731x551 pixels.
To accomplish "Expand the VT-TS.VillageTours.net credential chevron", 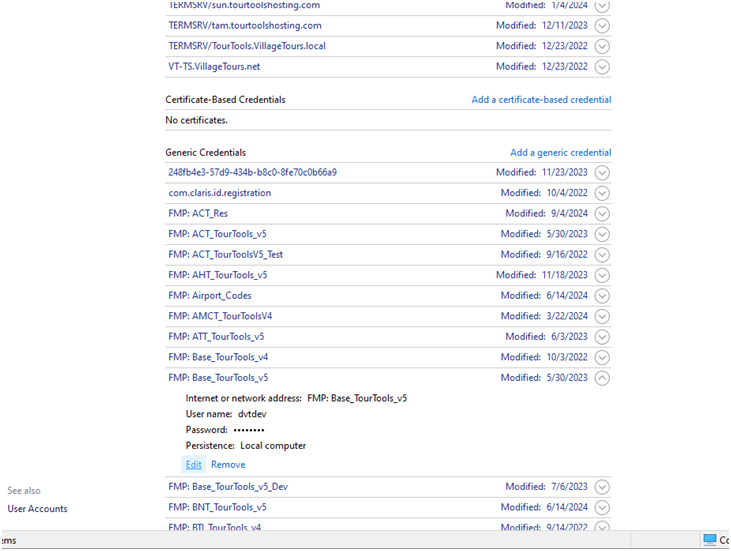I will 602,67.
